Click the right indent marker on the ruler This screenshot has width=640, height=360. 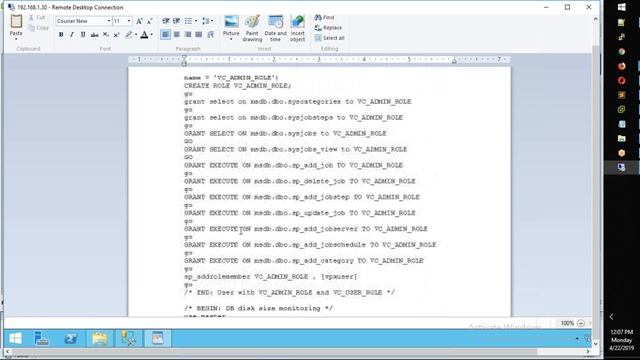coord(454,61)
